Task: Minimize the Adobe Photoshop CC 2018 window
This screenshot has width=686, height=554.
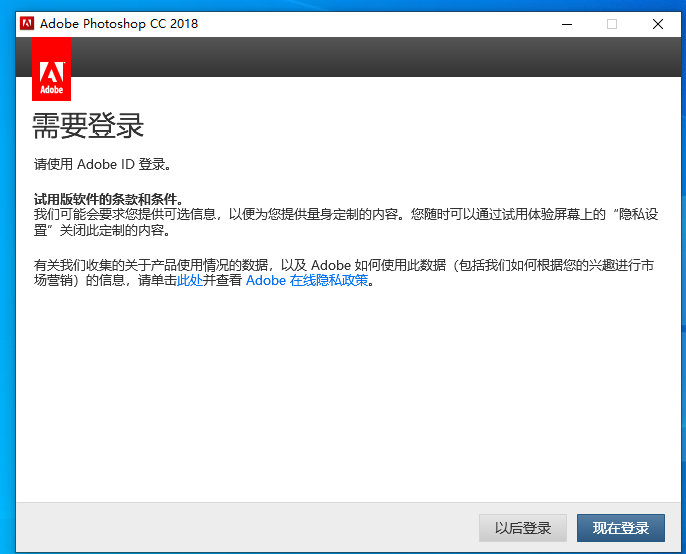Action: (x=567, y=24)
